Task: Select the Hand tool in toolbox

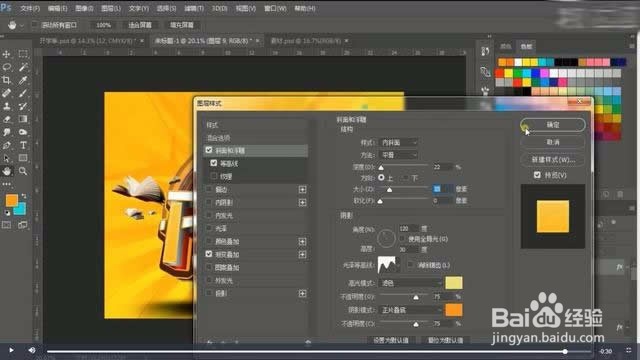Action: [x=7, y=171]
